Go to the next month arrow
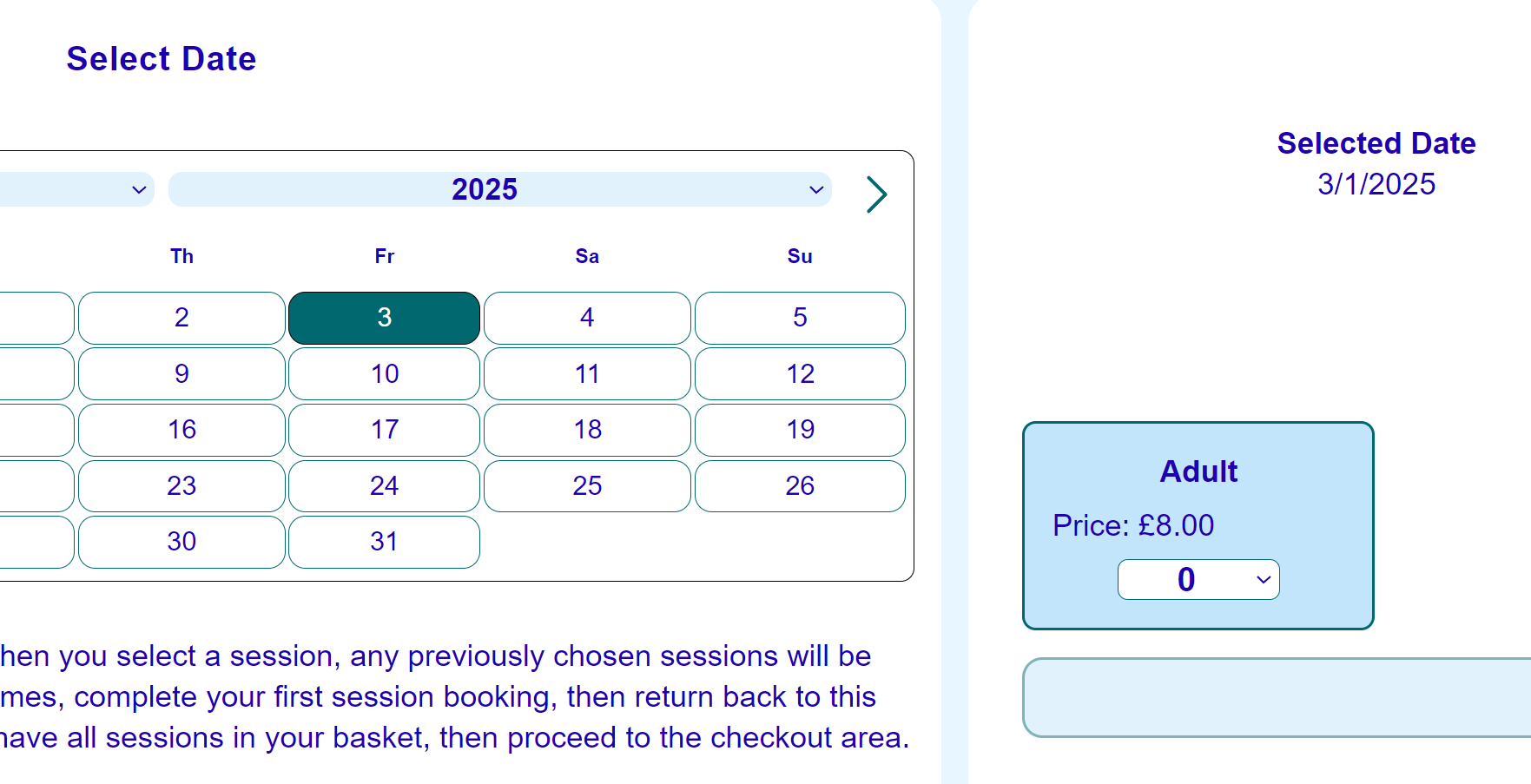The image size is (1531, 784). coord(876,194)
